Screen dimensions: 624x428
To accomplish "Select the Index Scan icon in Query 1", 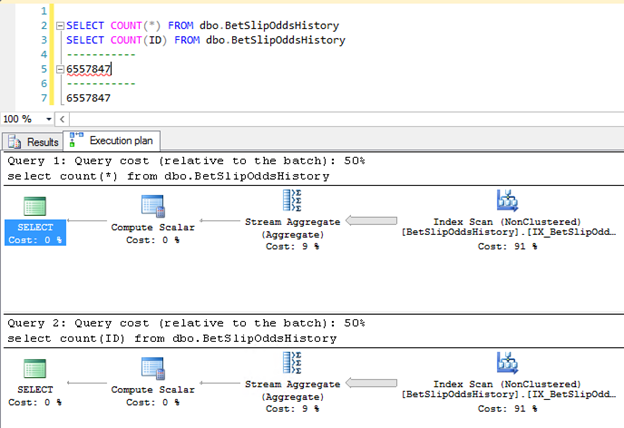I will [x=507, y=200].
